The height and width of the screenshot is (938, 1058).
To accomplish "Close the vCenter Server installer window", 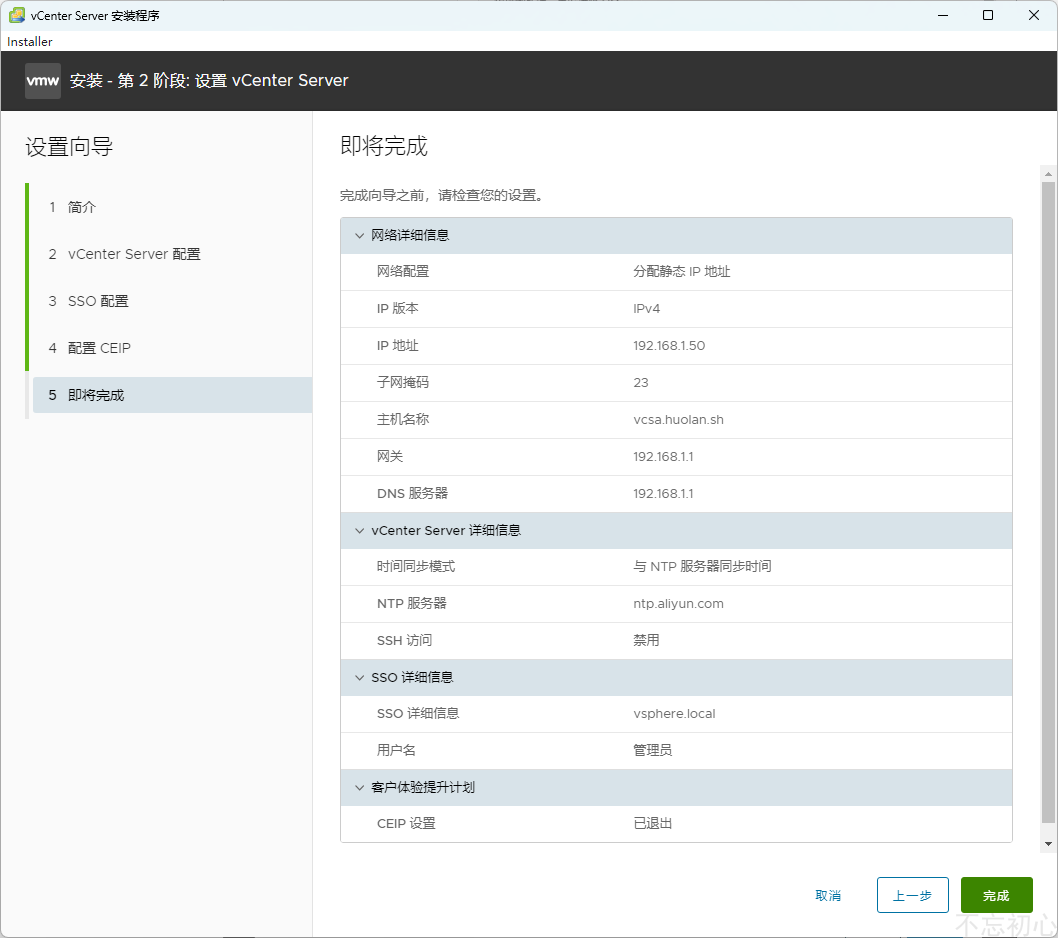I will (1034, 15).
